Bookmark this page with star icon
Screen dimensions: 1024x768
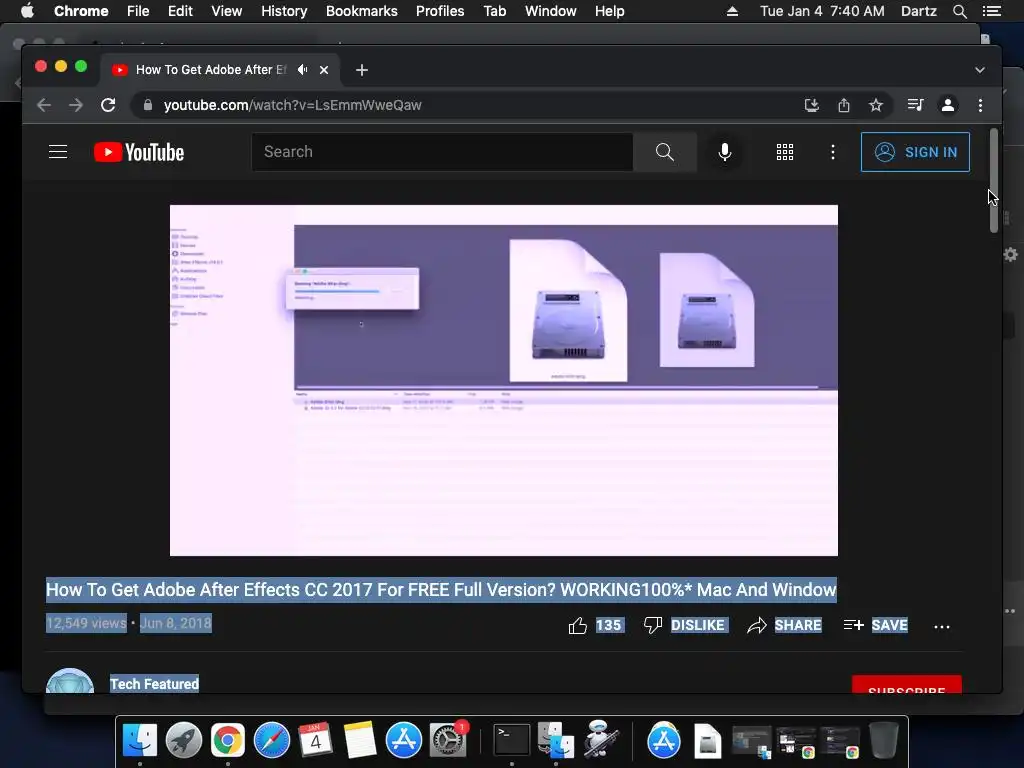pos(876,105)
